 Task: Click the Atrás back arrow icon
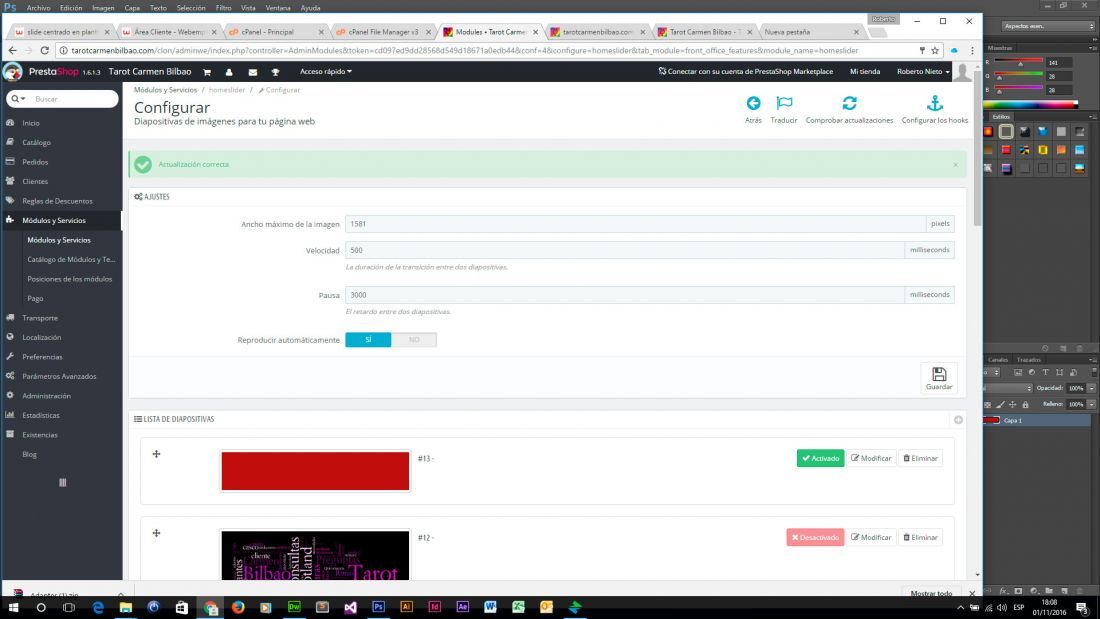(753, 103)
